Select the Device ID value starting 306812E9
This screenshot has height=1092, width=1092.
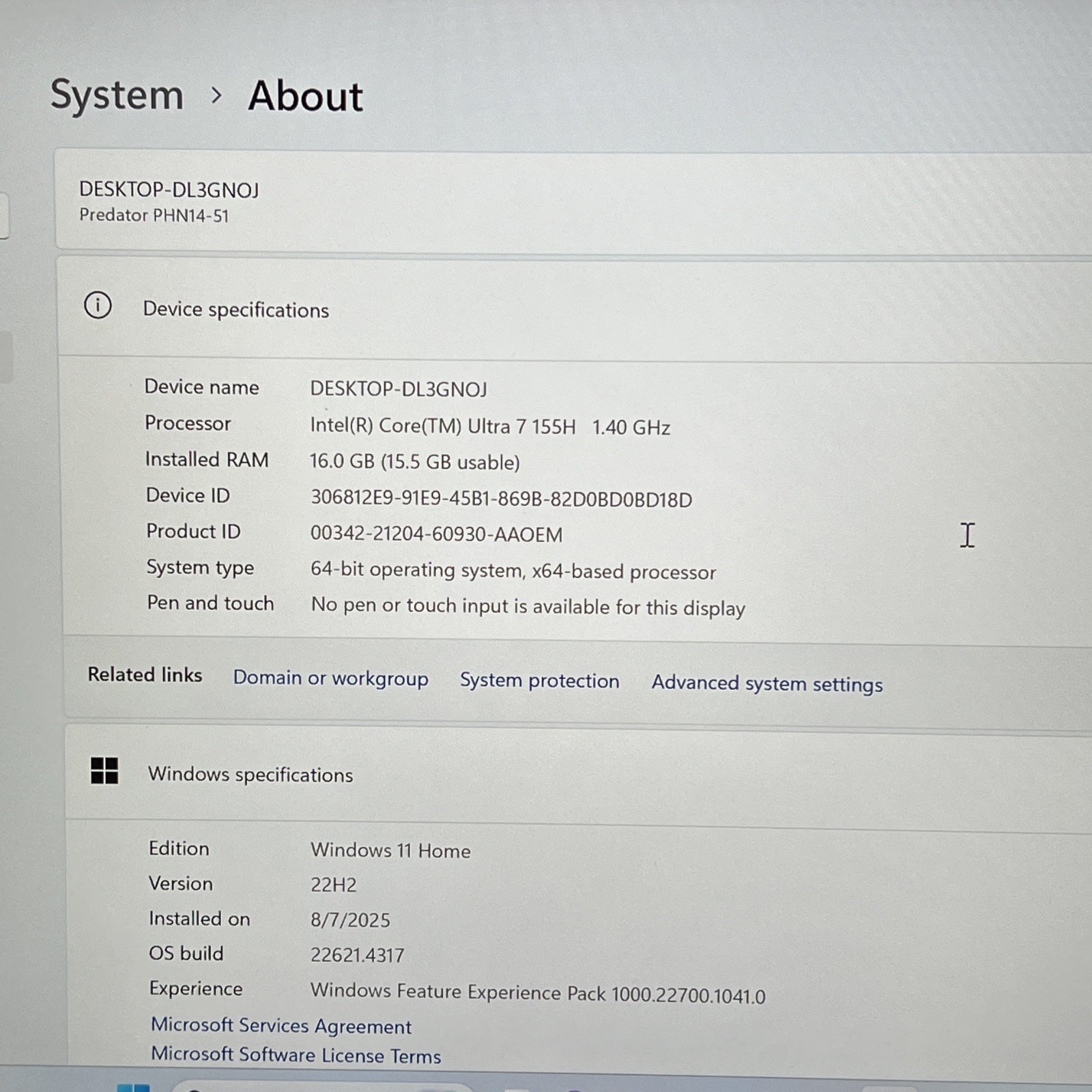tap(501, 499)
